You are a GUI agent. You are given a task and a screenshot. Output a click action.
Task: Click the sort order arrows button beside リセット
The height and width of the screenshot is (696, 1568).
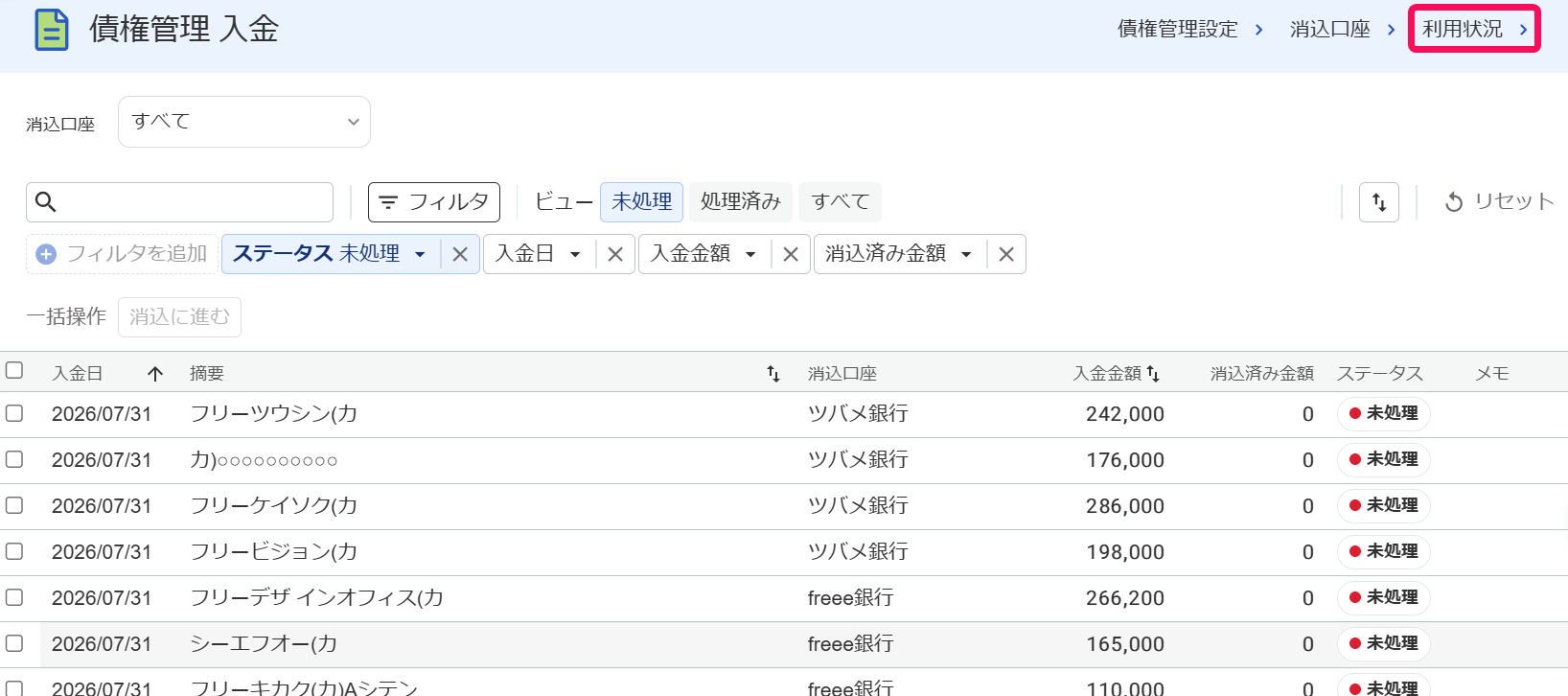(x=1379, y=202)
